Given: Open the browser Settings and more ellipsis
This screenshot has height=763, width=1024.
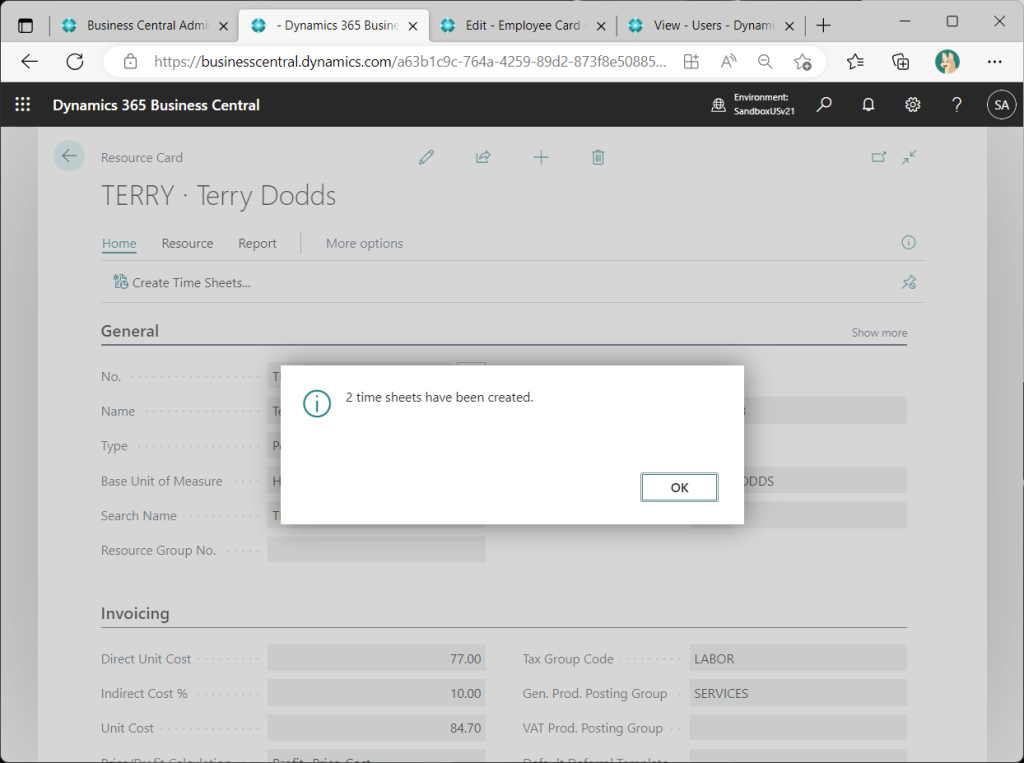Looking at the screenshot, I should 994,62.
